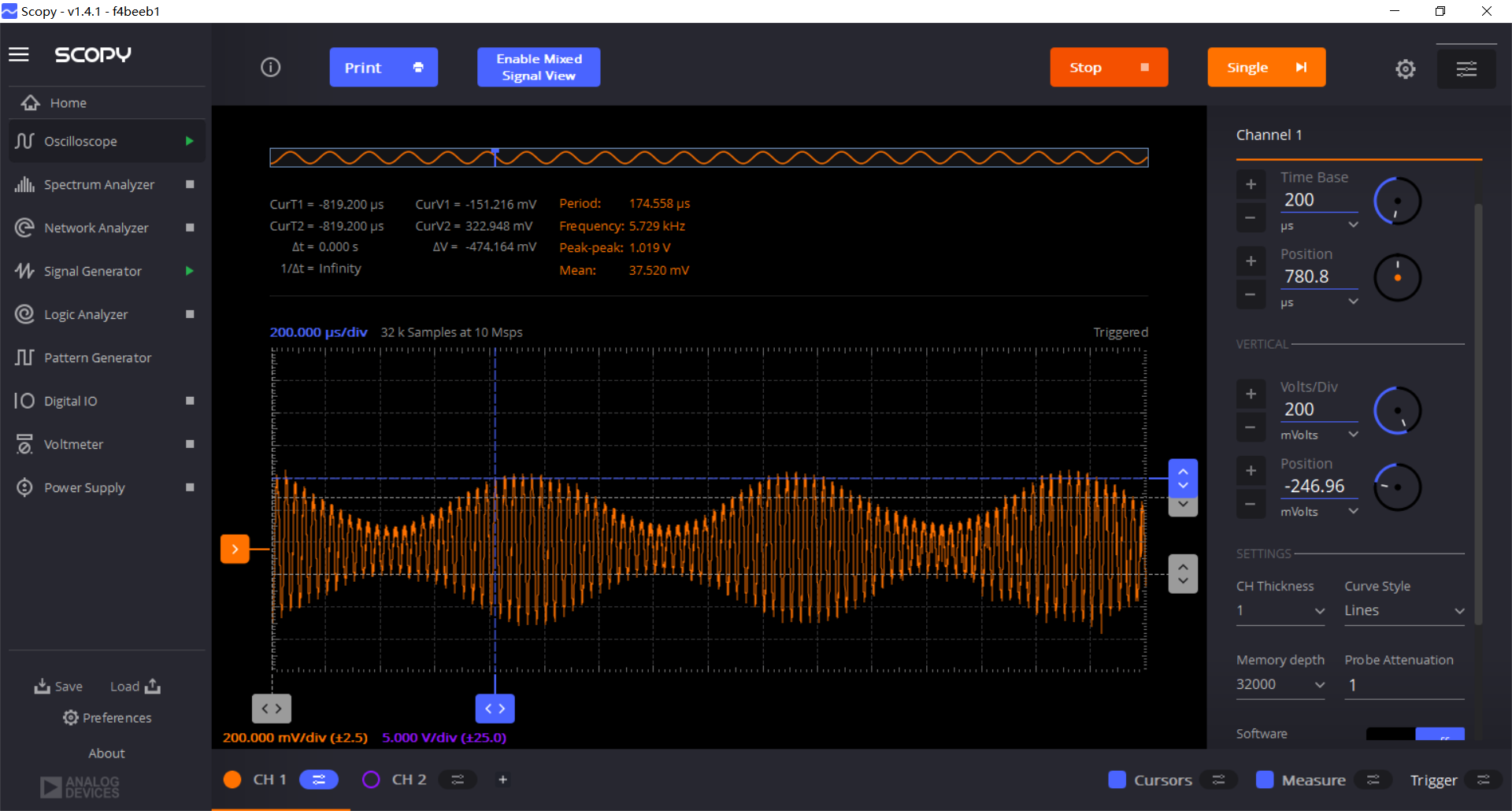The width and height of the screenshot is (1512, 811).
Task: Open Volts/Div unit dropdown
Action: (x=1319, y=435)
